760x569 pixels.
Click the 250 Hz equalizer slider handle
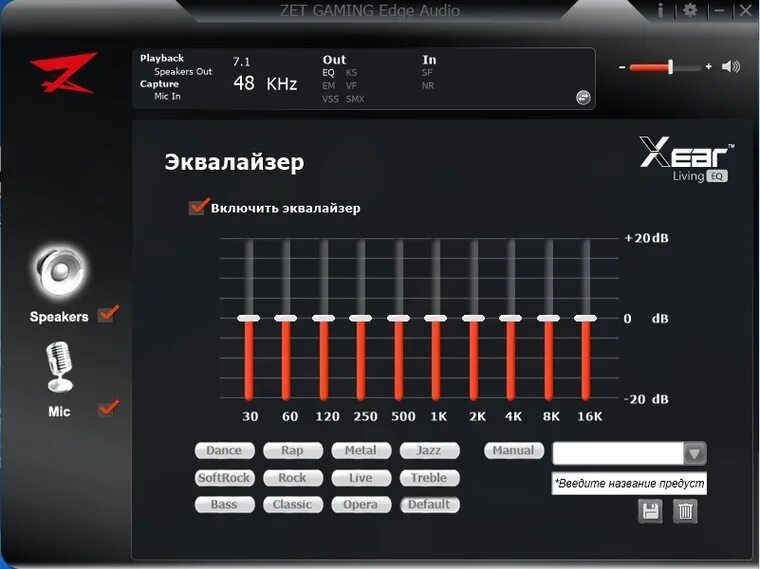click(361, 318)
